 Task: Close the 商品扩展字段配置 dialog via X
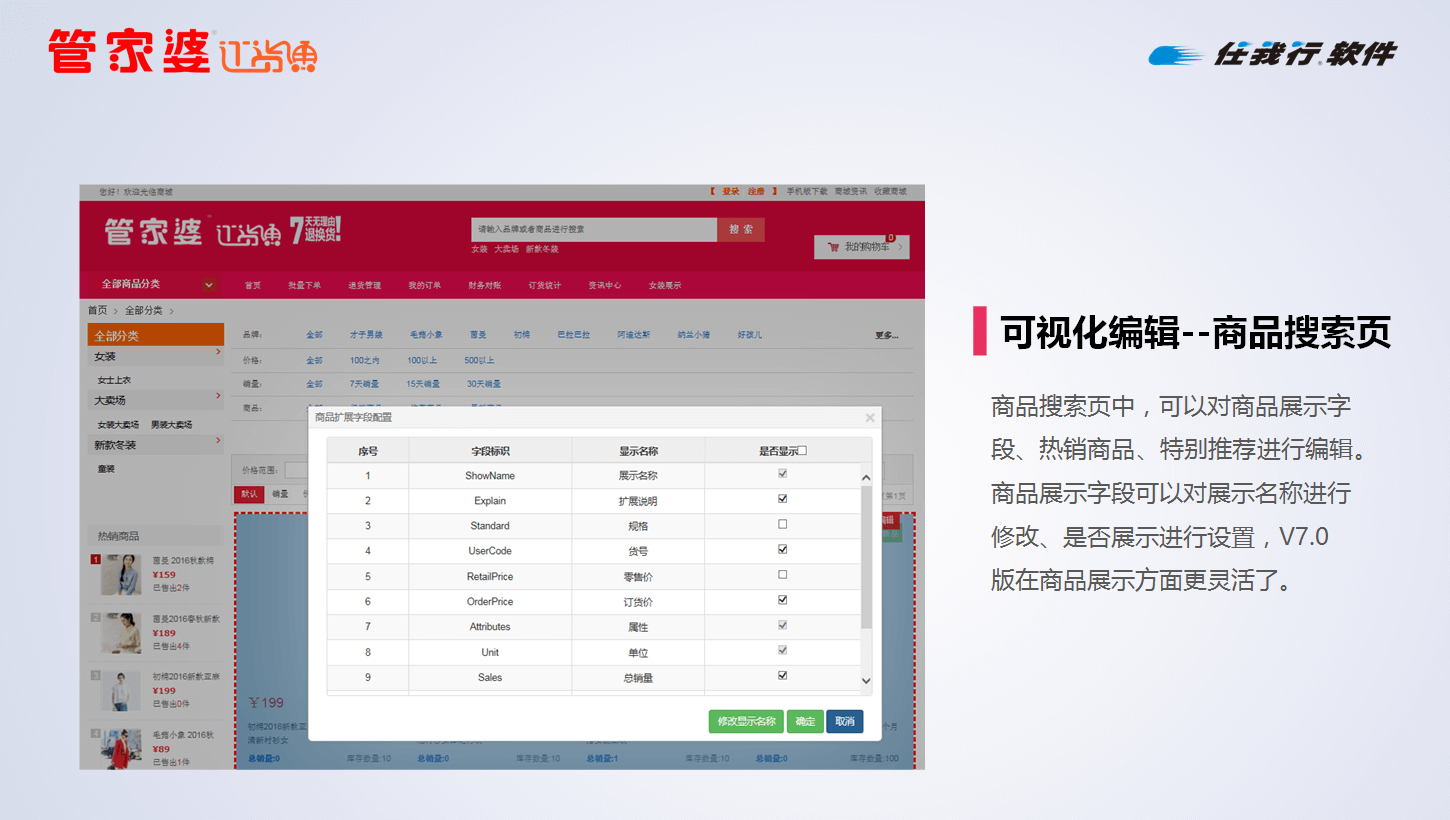[x=870, y=418]
